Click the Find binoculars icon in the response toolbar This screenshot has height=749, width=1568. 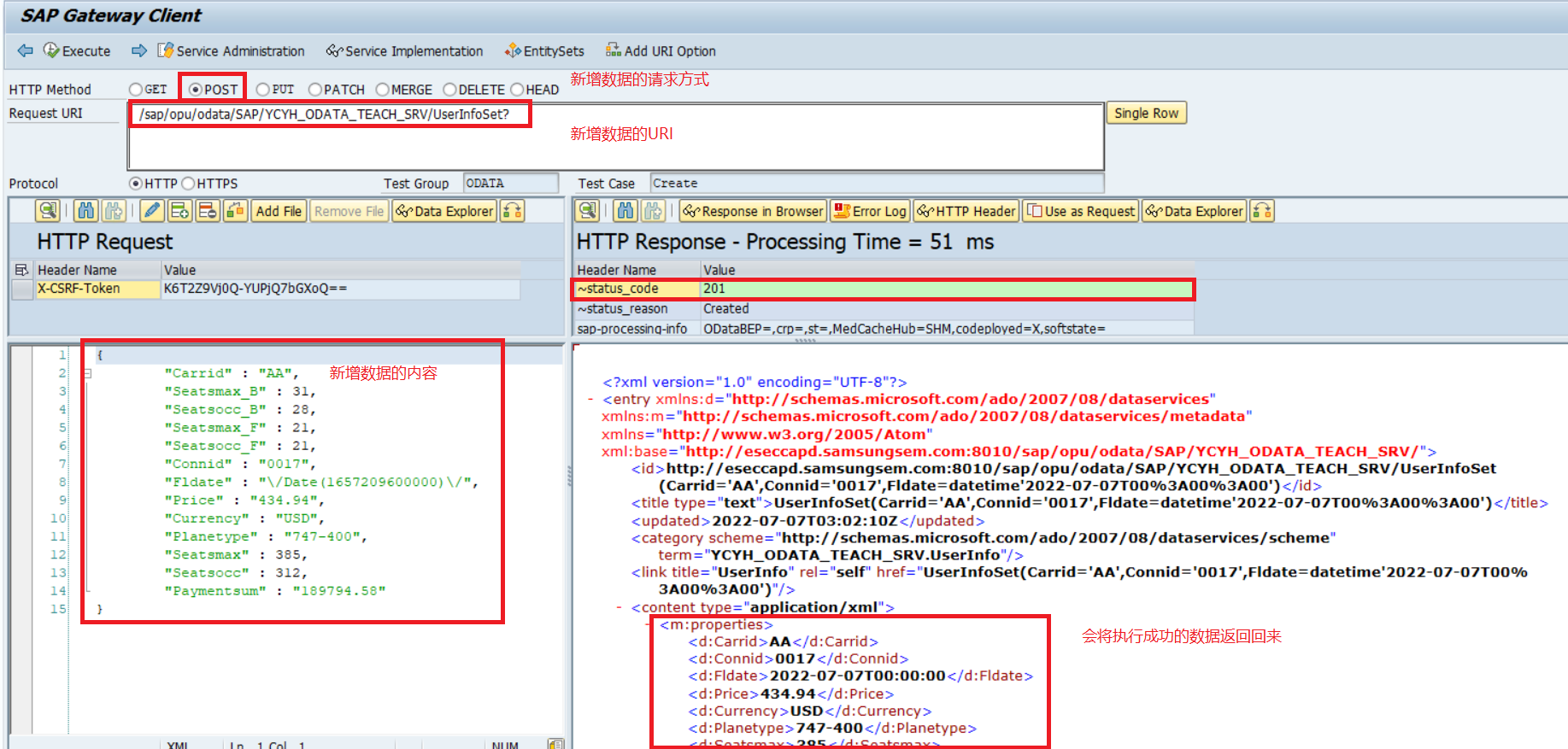point(625,211)
